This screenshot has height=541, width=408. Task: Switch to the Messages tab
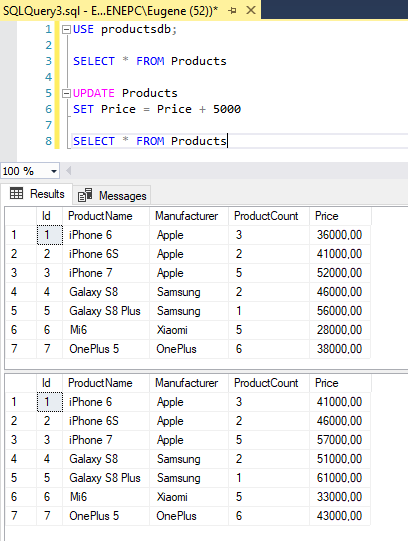point(112,196)
